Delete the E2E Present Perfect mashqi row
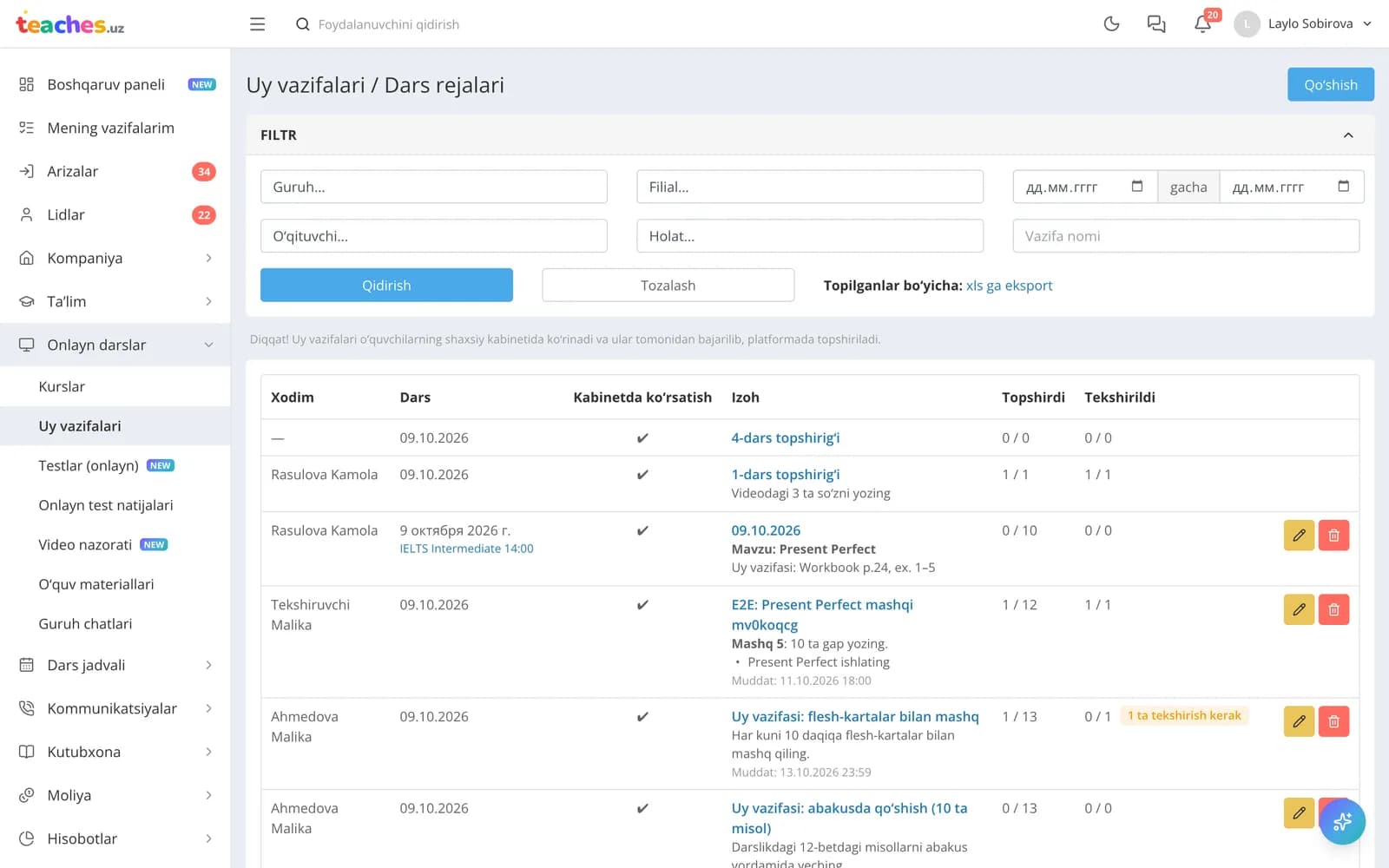The width and height of the screenshot is (1389, 868). (x=1333, y=609)
